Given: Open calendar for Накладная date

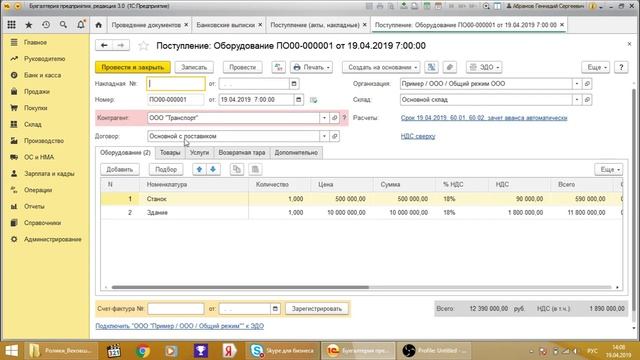Looking at the screenshot, I should tap(294, 84).
